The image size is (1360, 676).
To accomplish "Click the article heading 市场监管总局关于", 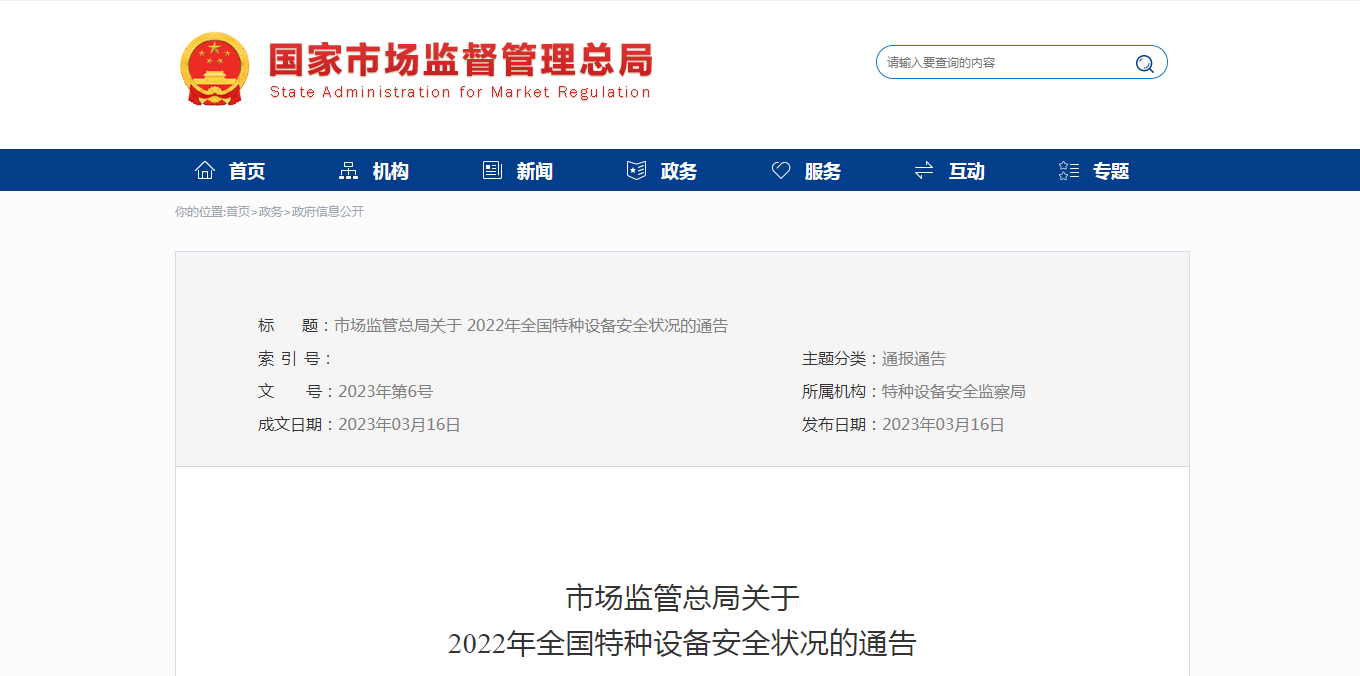I will click(x=683, y=598).
